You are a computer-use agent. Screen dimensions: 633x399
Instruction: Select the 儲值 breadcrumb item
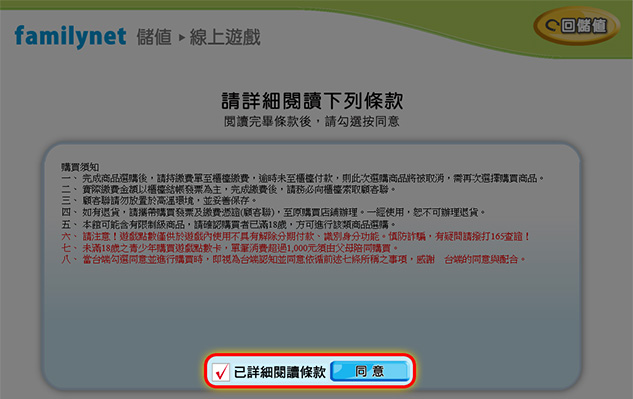(x=154, y=37)
